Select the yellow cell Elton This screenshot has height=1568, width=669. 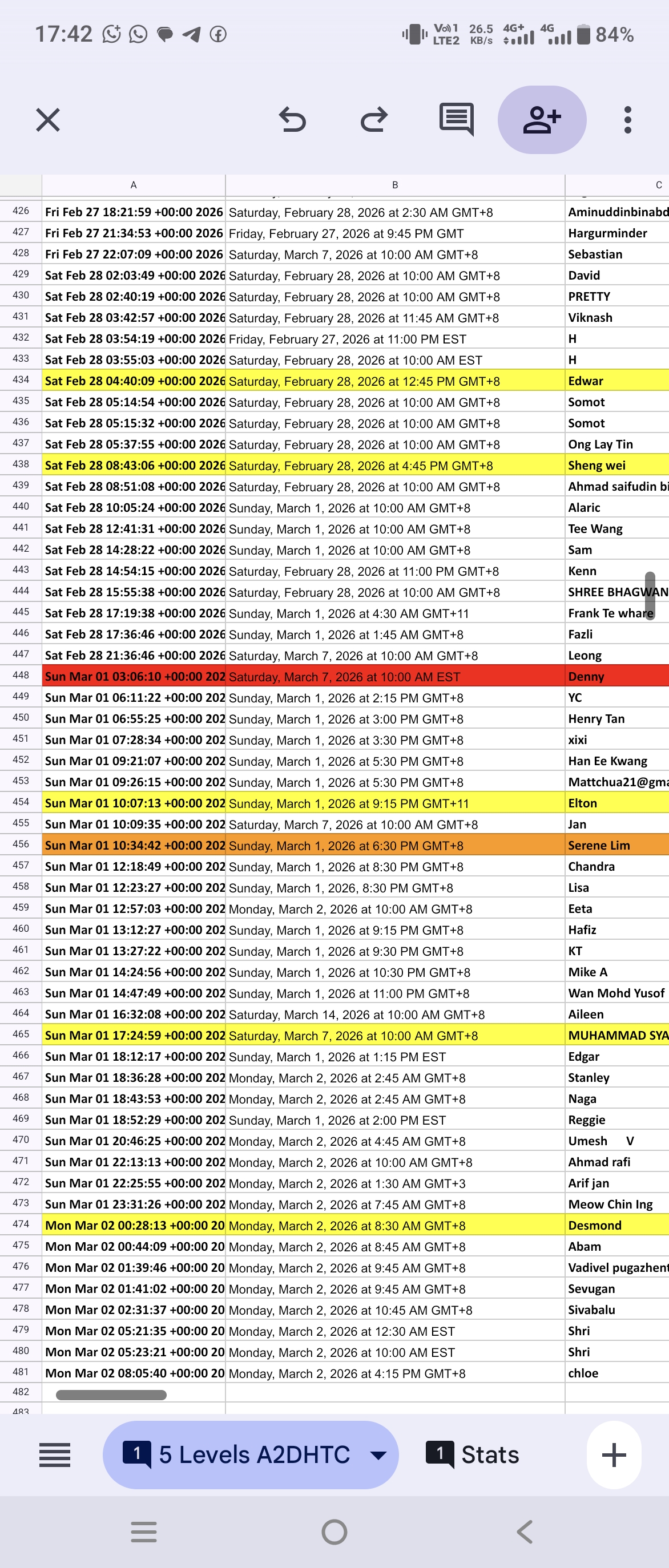click(x=617, y=803)
